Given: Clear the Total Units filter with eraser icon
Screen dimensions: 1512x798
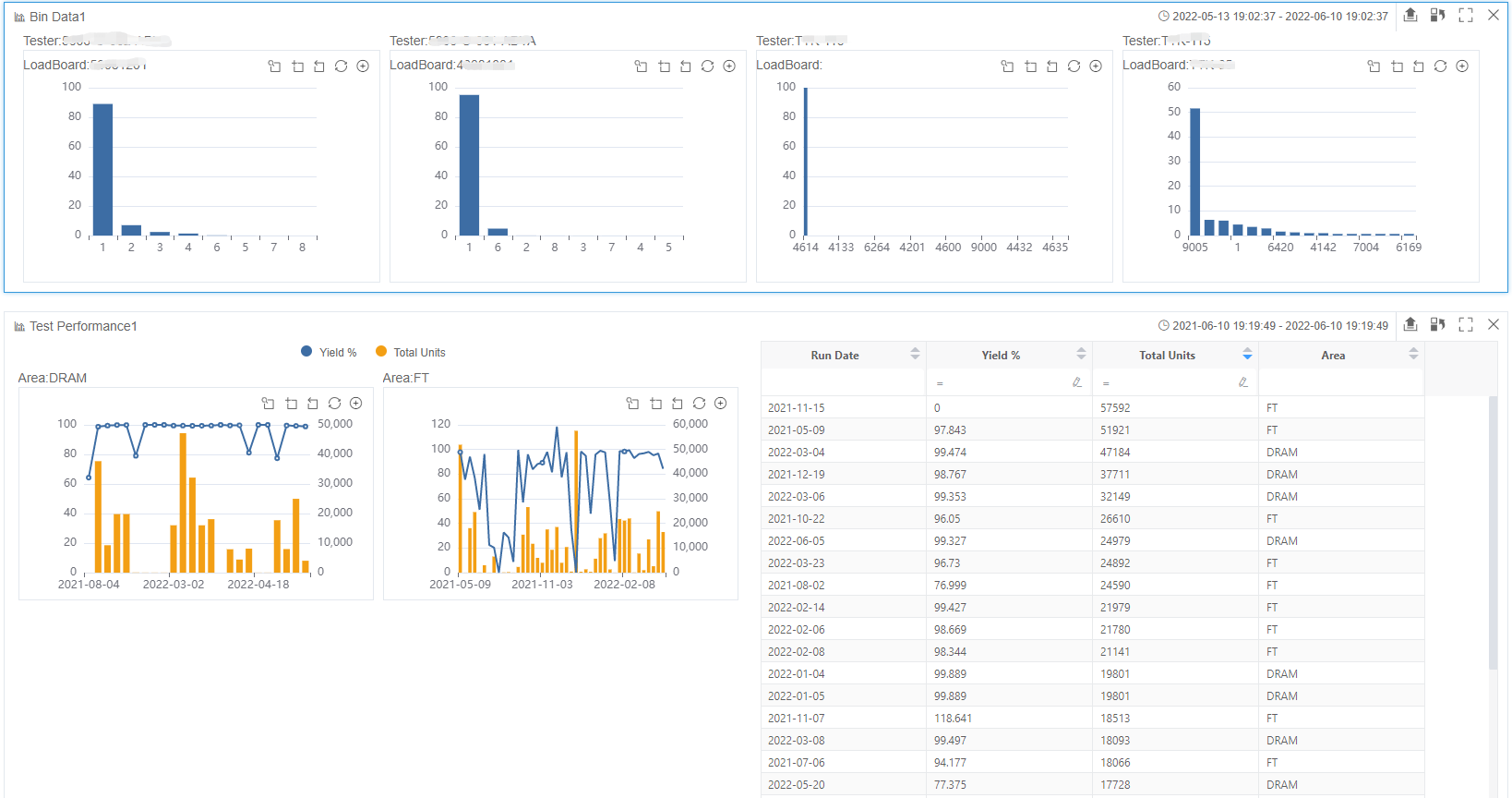Looking at the screenshot, I should pyautogui.click(x=1242, y=382).
